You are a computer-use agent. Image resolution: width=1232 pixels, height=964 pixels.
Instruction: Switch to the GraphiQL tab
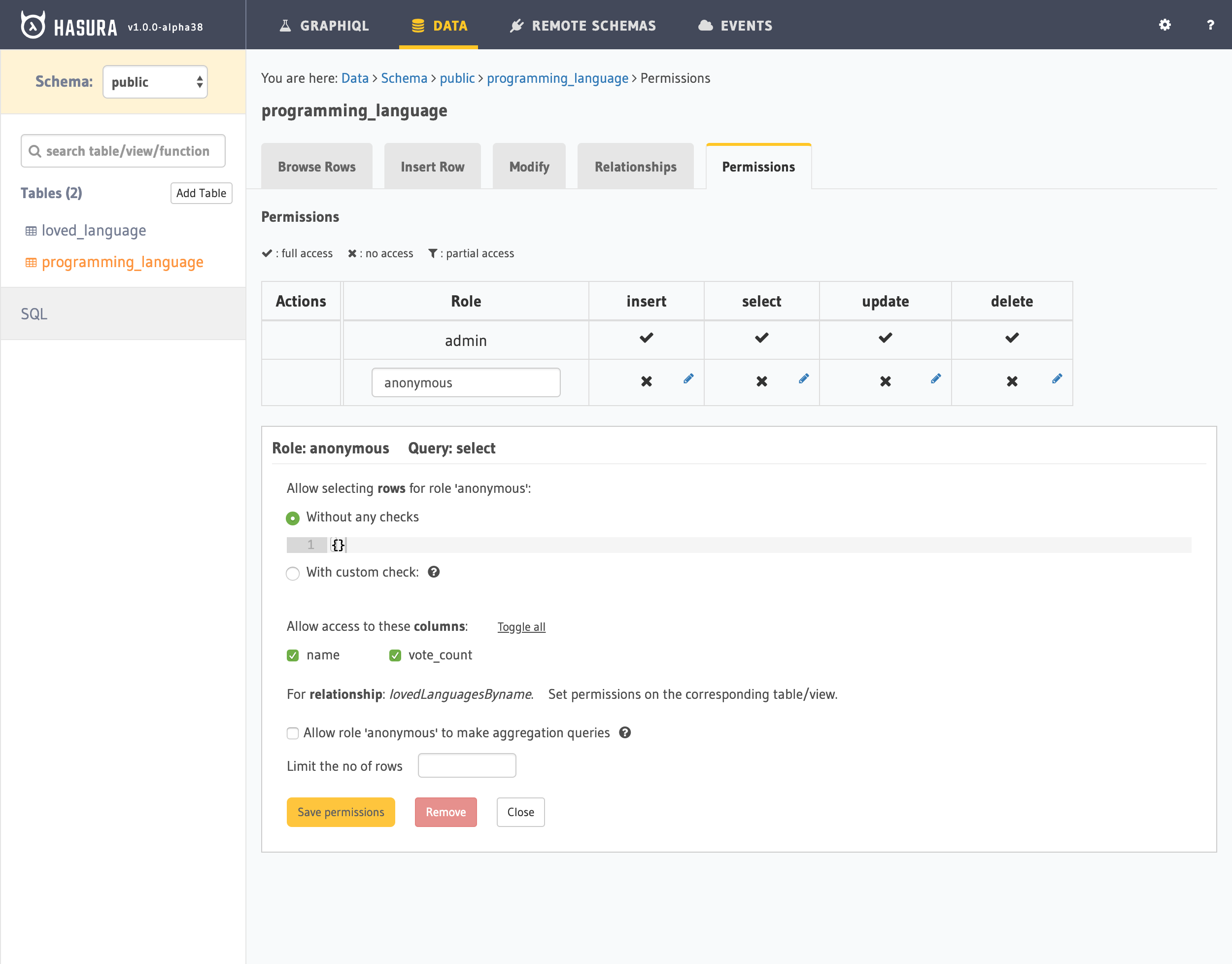pos(324,26)
